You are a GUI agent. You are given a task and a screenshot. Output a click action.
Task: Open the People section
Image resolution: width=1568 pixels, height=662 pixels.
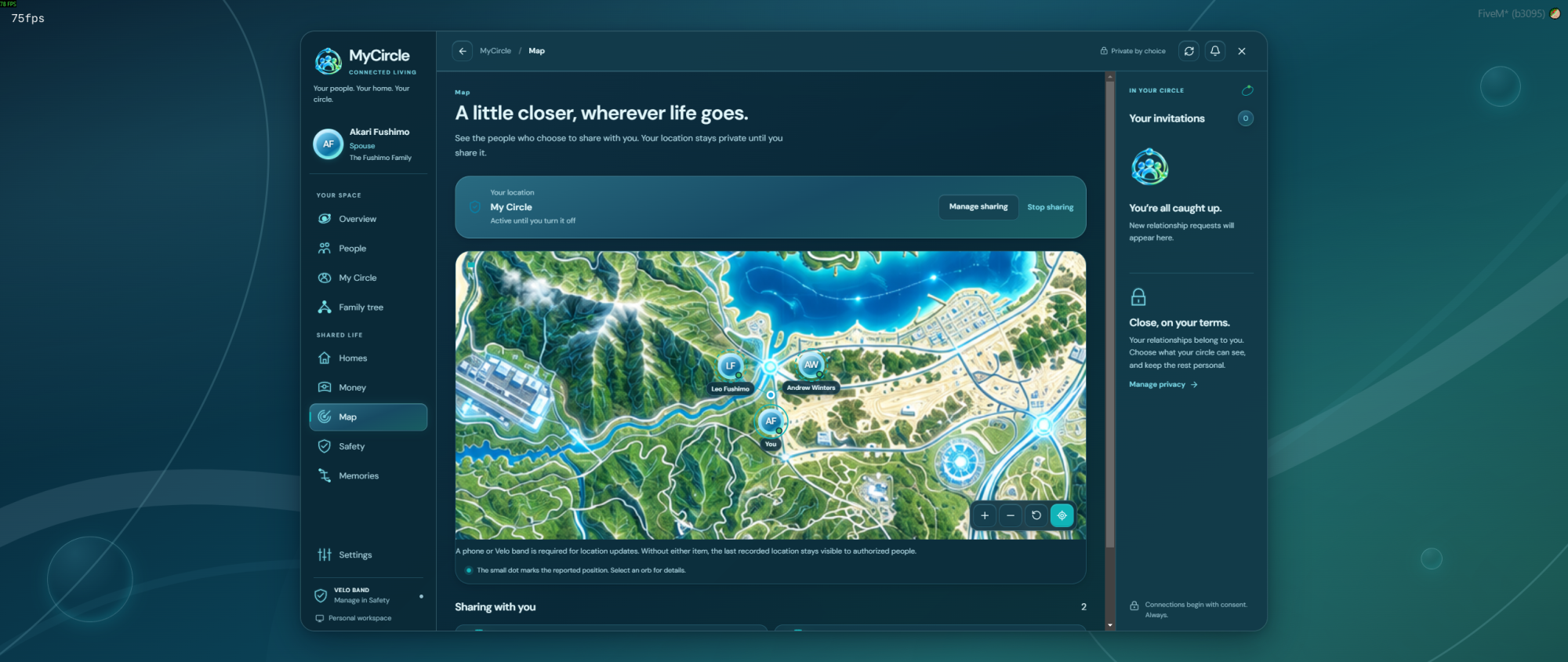click(x=368, y=249)
